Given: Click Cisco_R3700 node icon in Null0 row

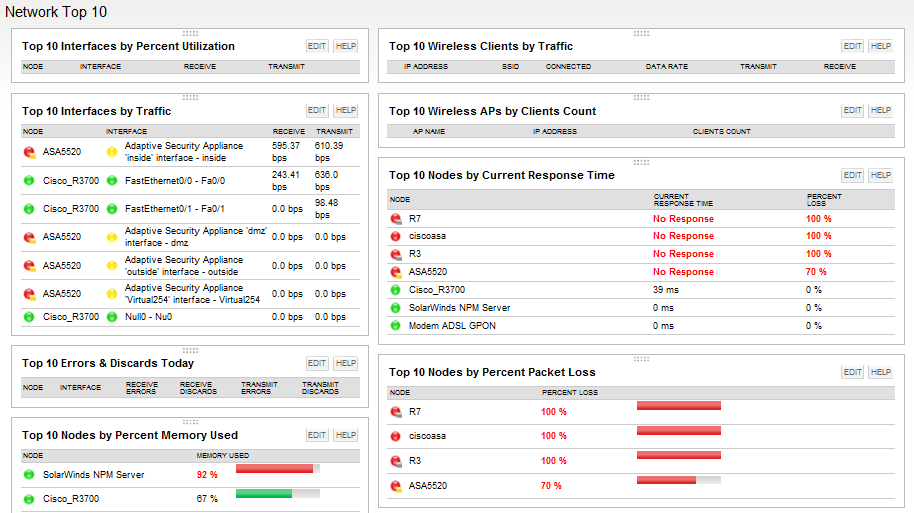Looking at the screenshot, I should (x=29, y=317).
